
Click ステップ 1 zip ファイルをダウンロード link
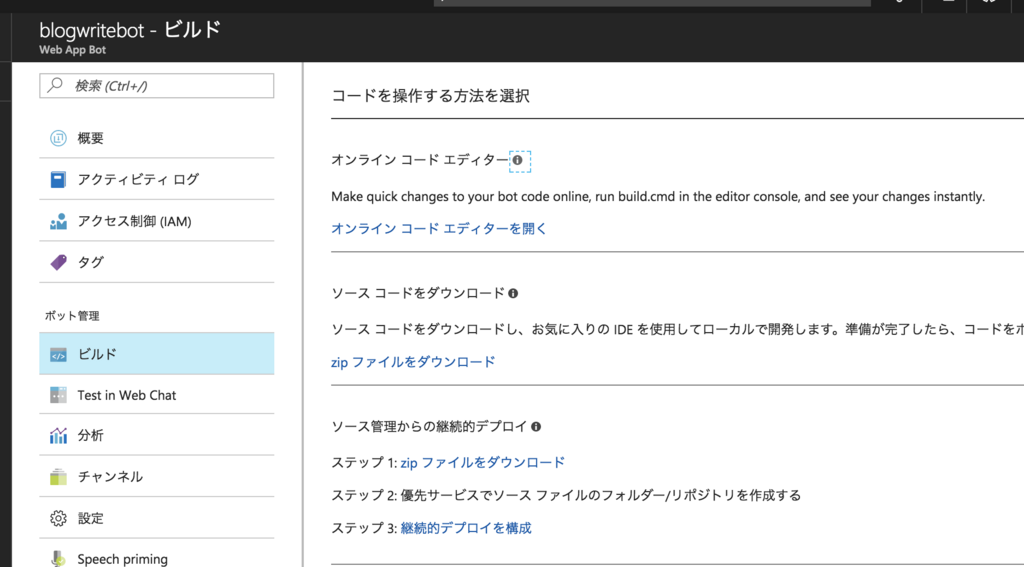483,462
